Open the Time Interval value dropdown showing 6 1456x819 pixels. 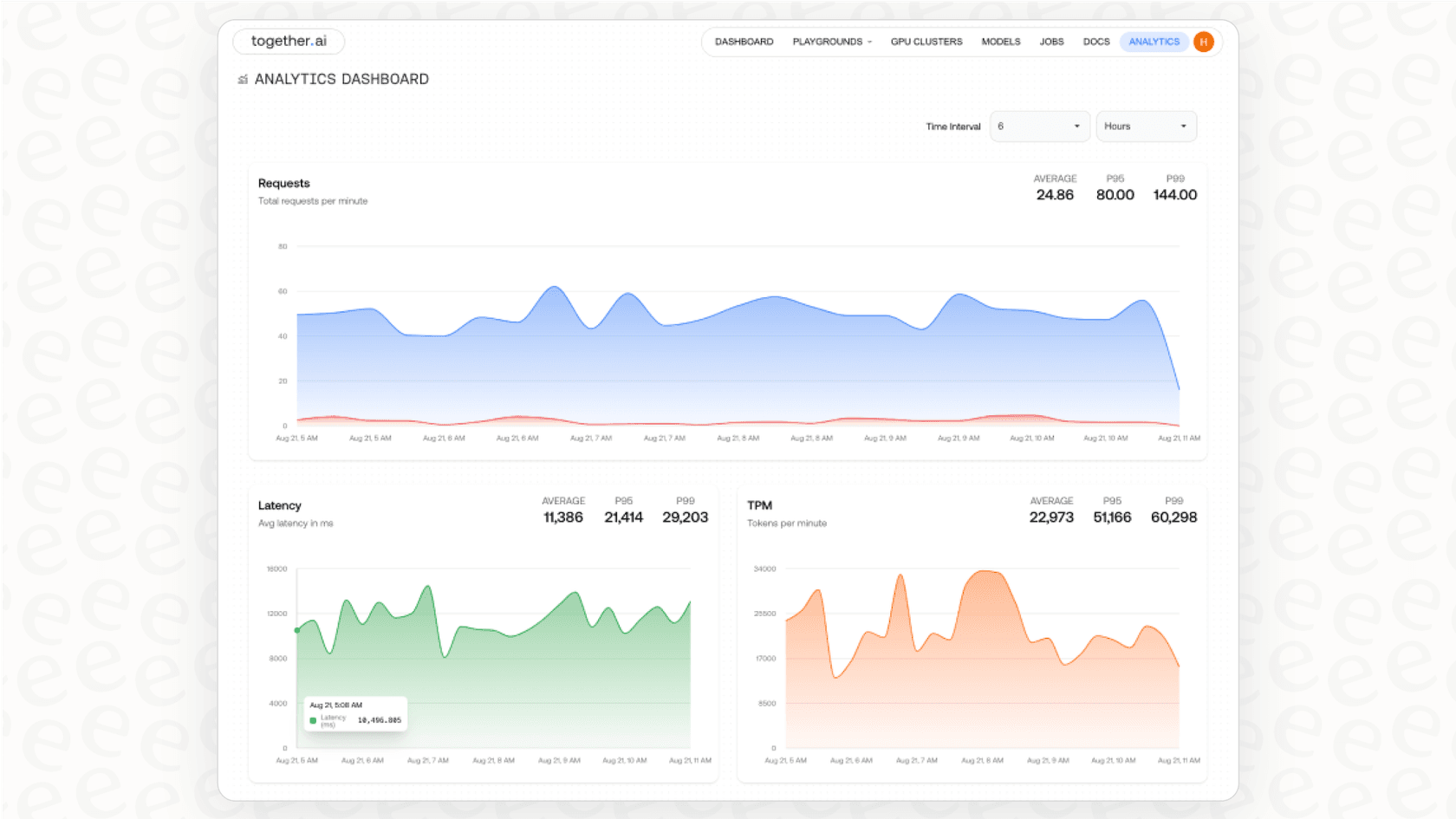point(1039,126)
